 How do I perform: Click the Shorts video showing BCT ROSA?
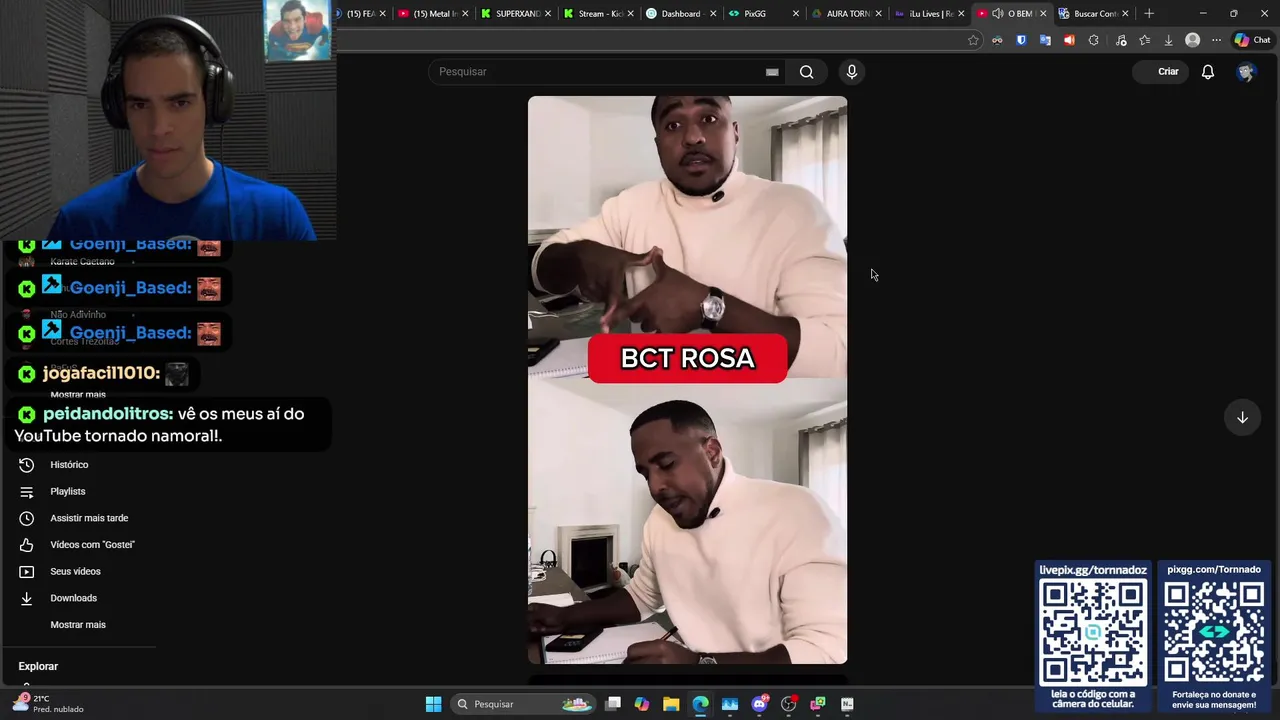(687, 380)
